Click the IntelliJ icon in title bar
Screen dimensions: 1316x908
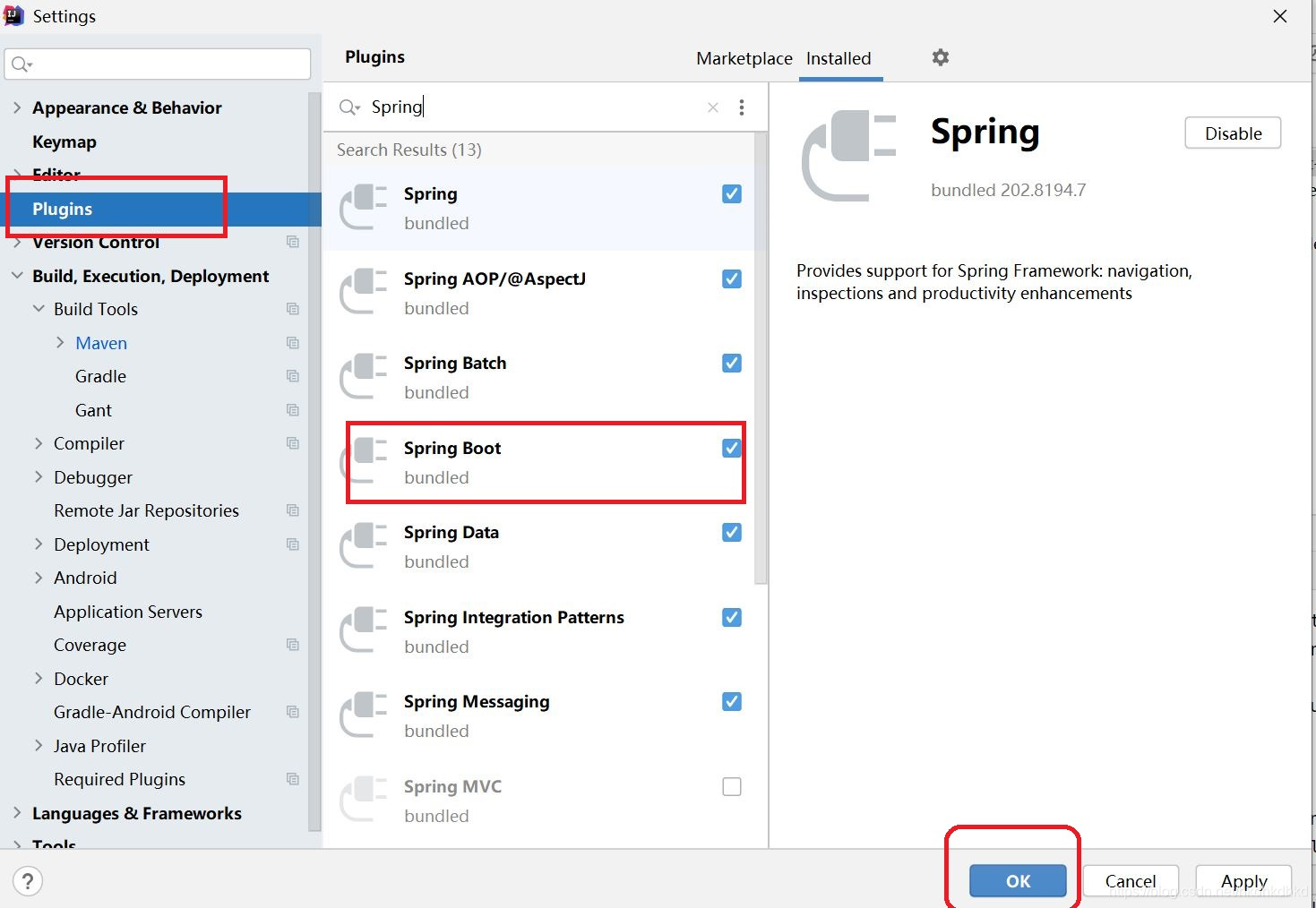pyautogui.click(x=13, y=15)
